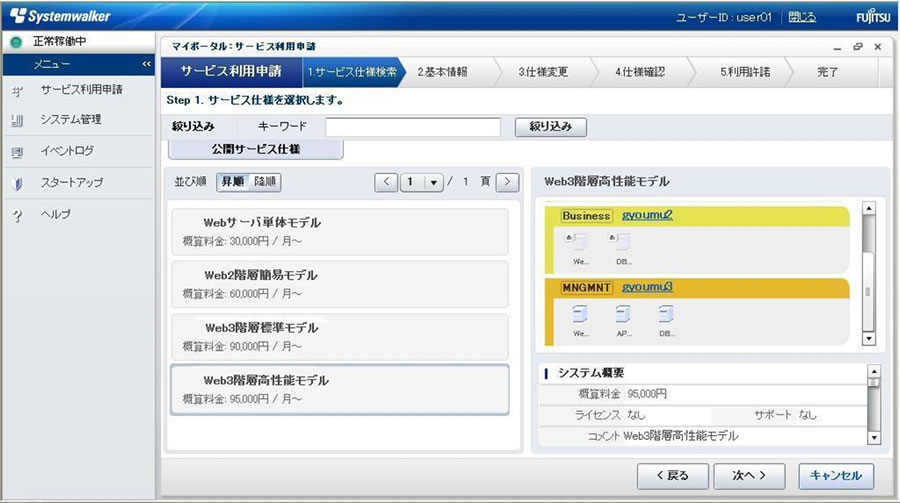The width and height of the screenshot is (900, 503).
Task: Toggle sort order to 降順 (descending)
Action: 265,182
